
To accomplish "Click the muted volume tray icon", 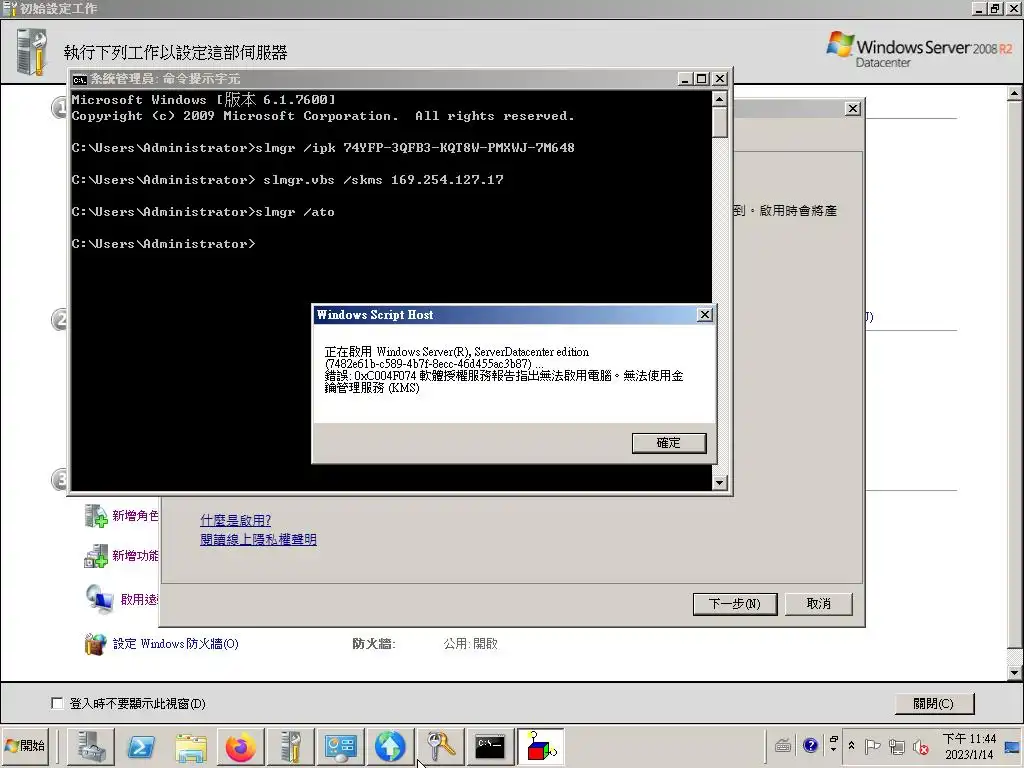I will point(921,746).
